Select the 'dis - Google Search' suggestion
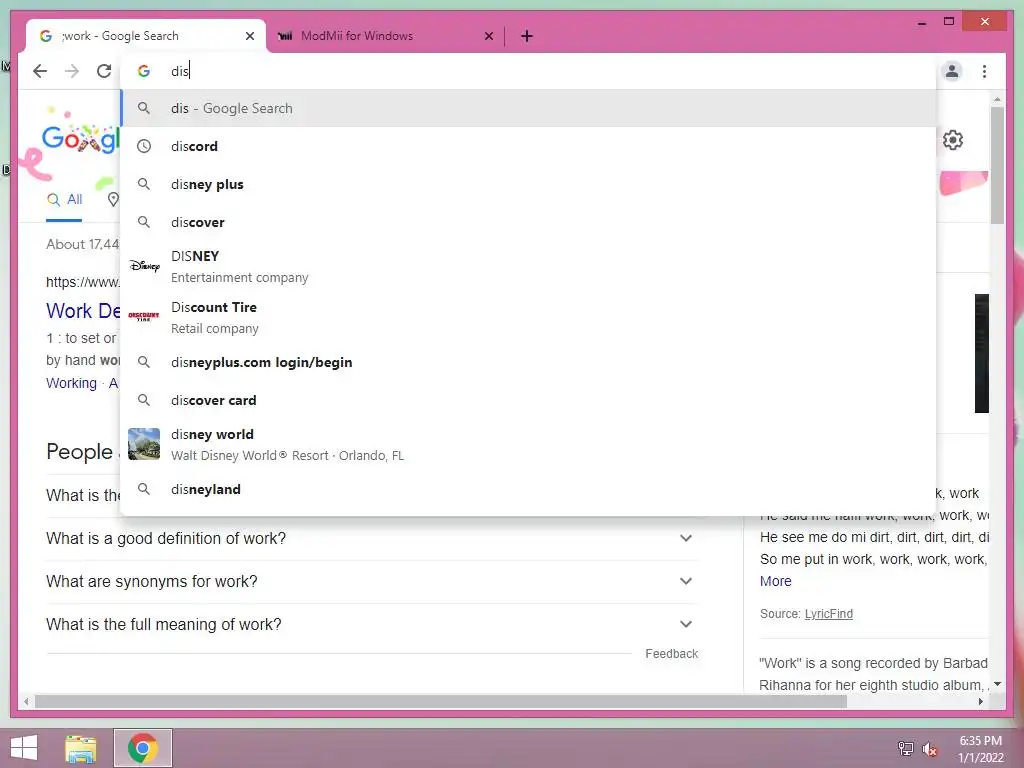The width and height of the screenshot is (1024, 768). pos(528,108)
